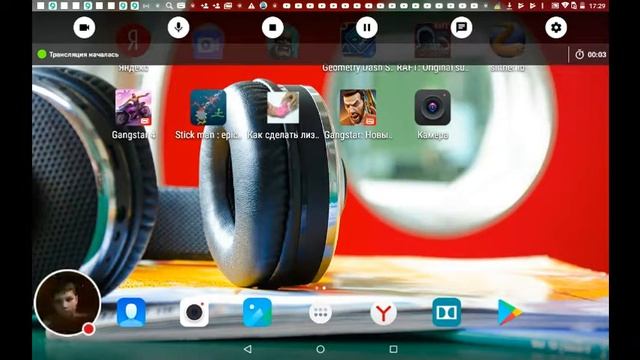Open broadcast settings gear
The image size is (640, 360).
pos(556,28)
